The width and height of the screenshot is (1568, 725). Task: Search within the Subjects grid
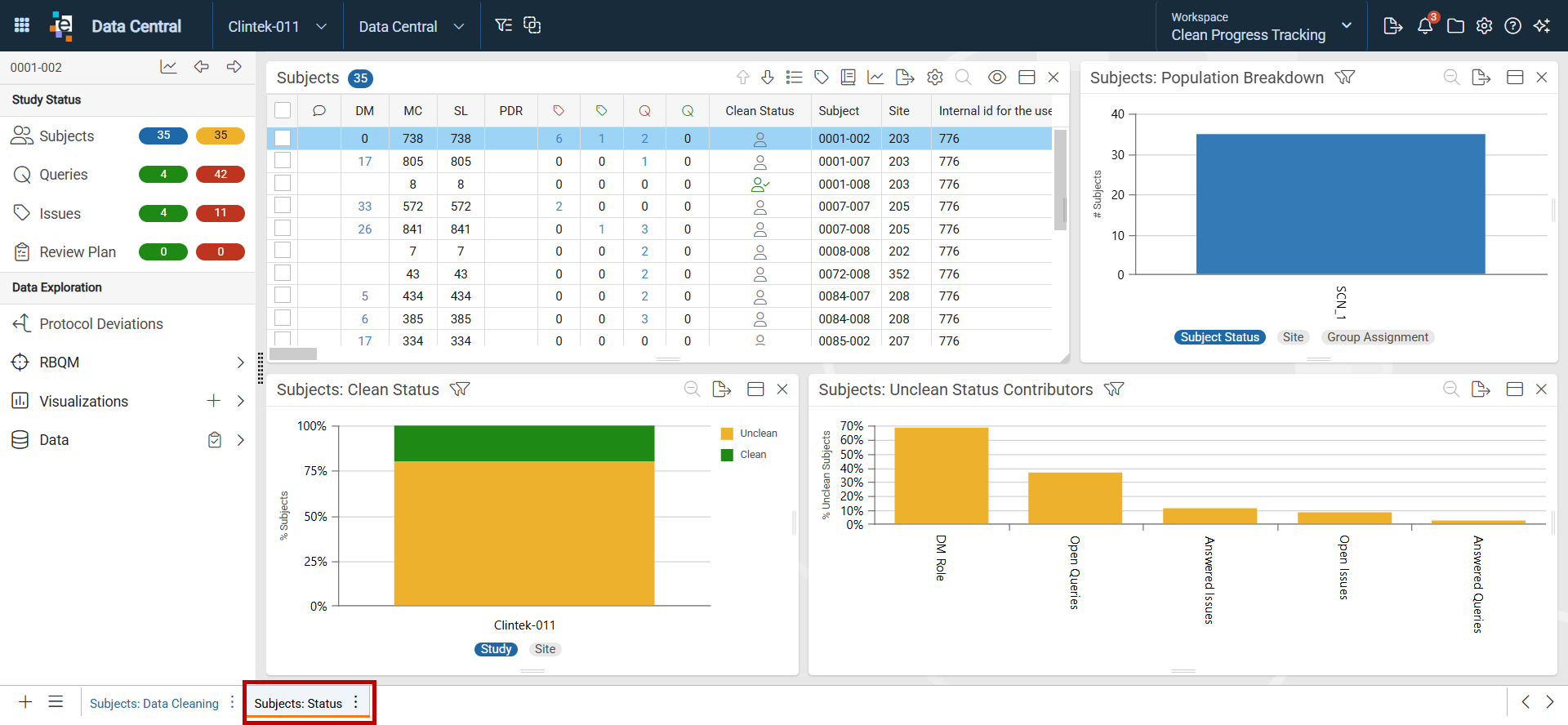click(x=964, y=77)
